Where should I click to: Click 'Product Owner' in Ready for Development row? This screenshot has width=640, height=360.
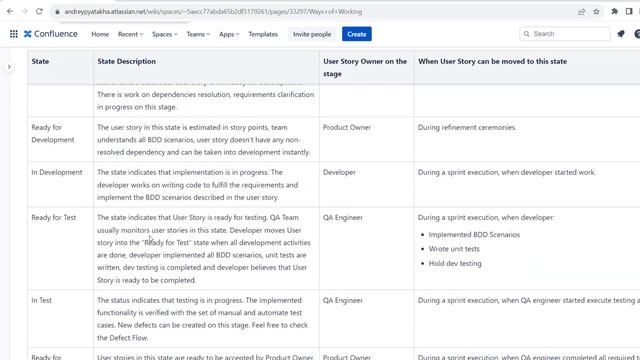coord(347,127)
